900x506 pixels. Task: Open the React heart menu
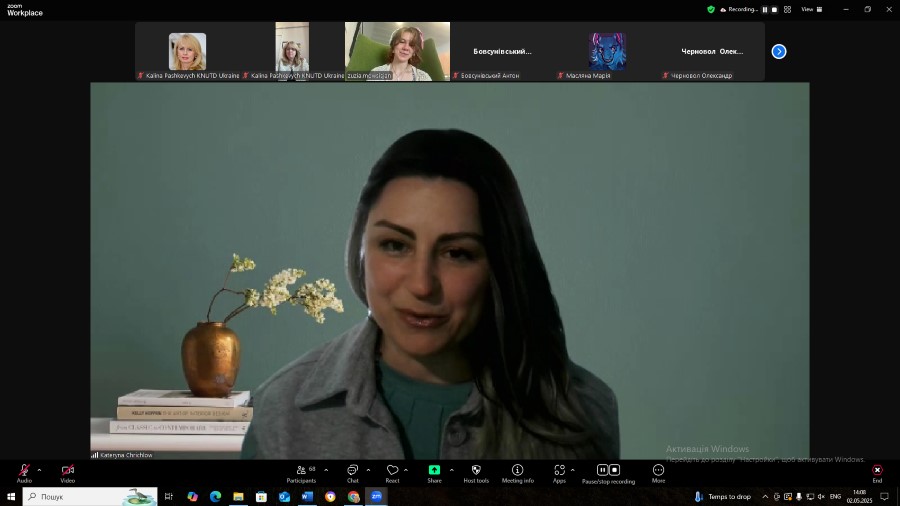[x=393, y=473]
